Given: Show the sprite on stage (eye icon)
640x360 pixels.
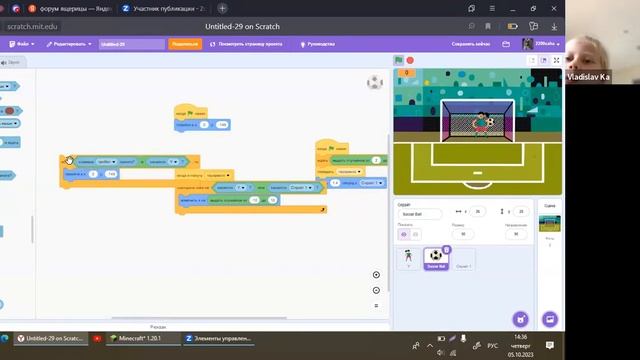Looking at the screenshot, I should point(404,234).
